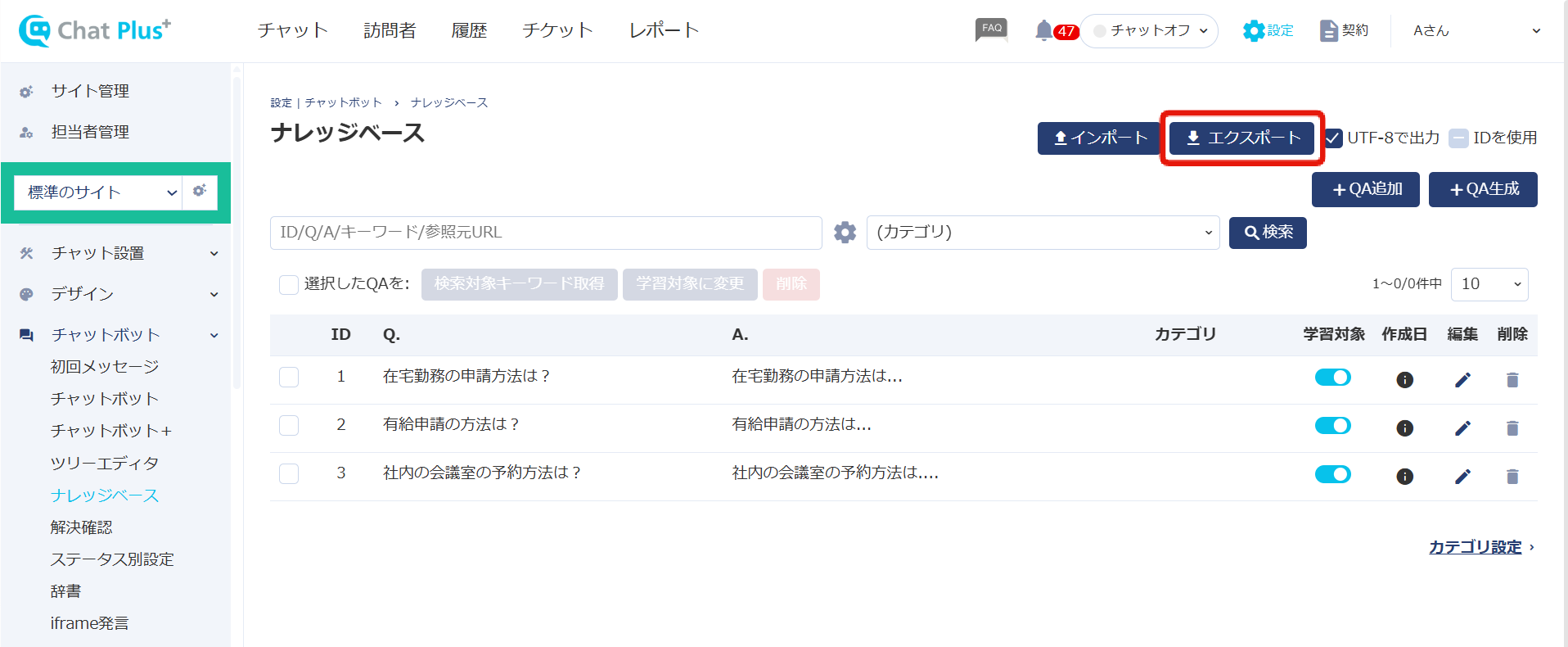Click the エクスポート button
This screenshot has height=647, width=1568.
[x=1241, y=138]
